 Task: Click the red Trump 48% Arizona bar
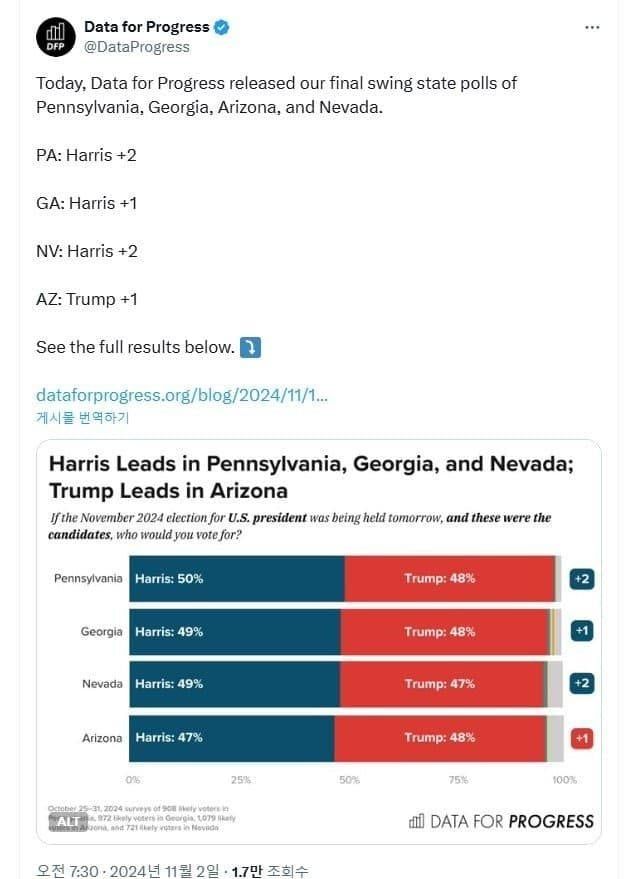click(x=440, y=738)
